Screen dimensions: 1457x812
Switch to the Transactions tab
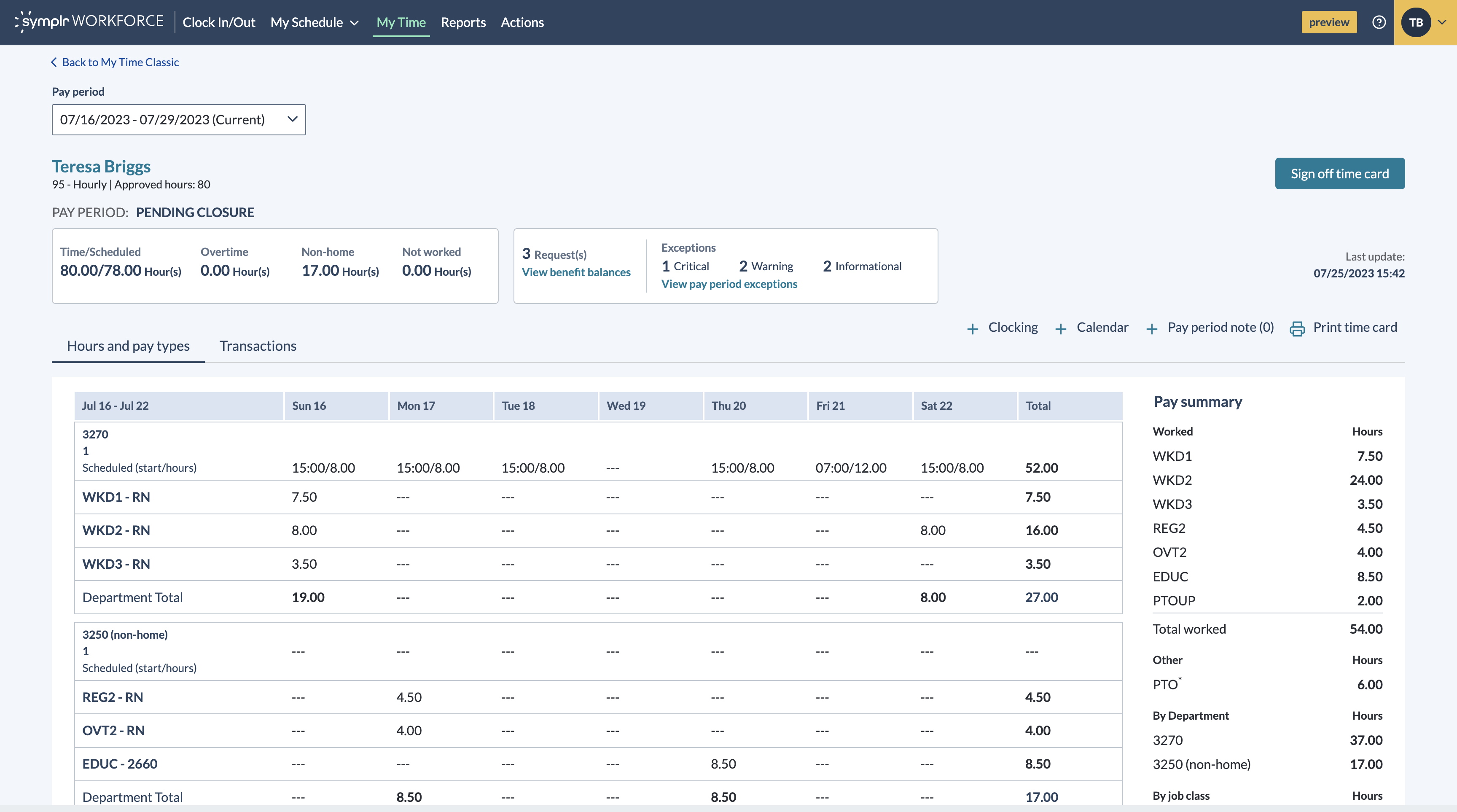258,345
